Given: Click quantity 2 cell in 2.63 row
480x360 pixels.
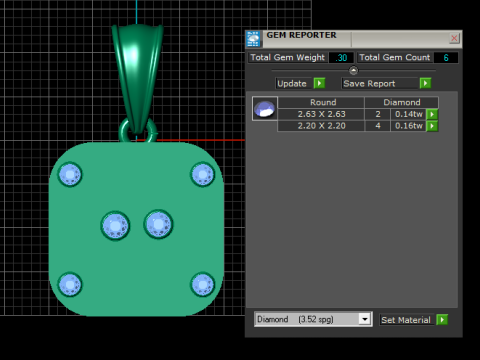Looking at the screenshot, I should [378, 114].
